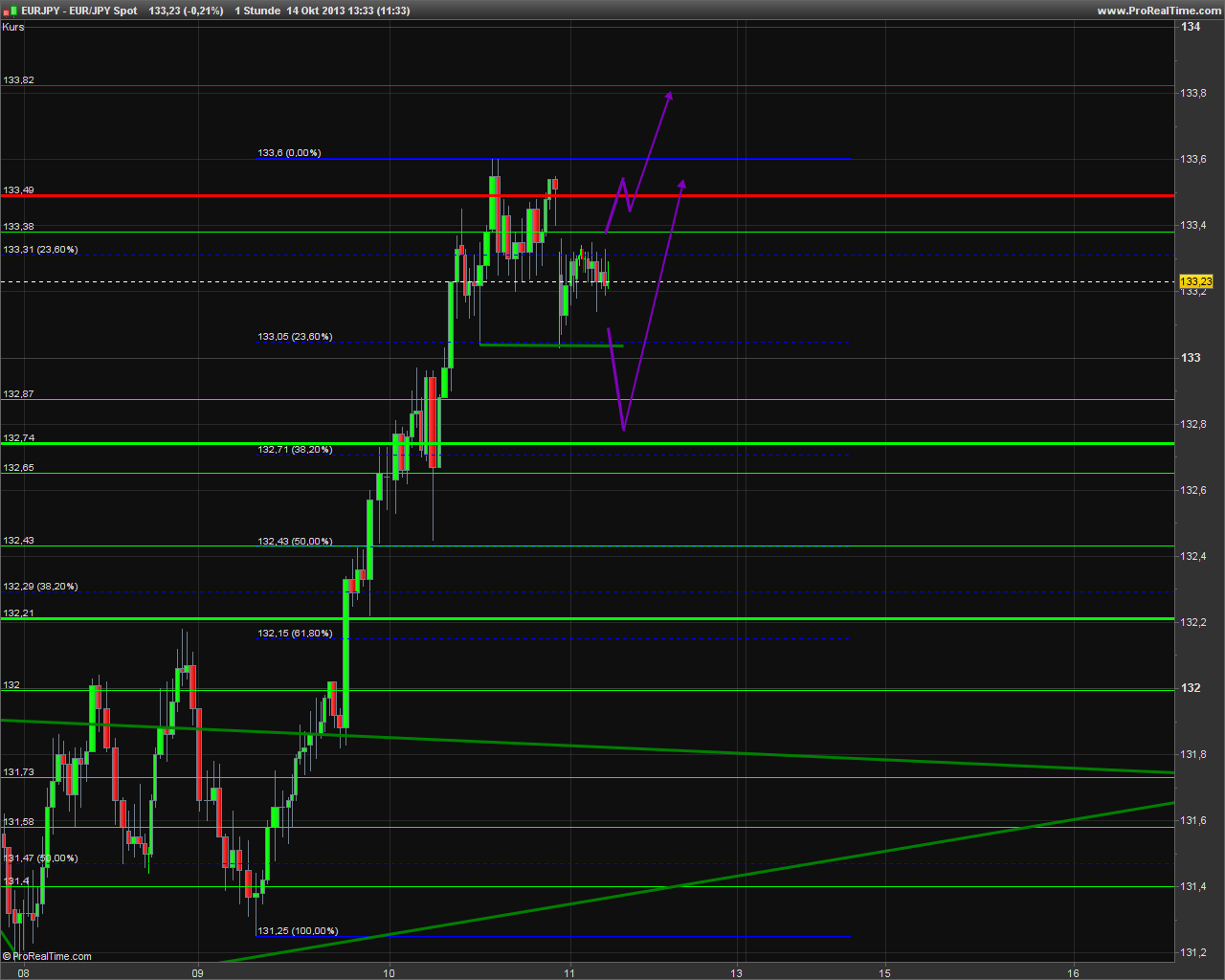Viewport: 1225px width, 980px height.
Task: Click date 10 on the time axis
Action: [x=389, y=973]
